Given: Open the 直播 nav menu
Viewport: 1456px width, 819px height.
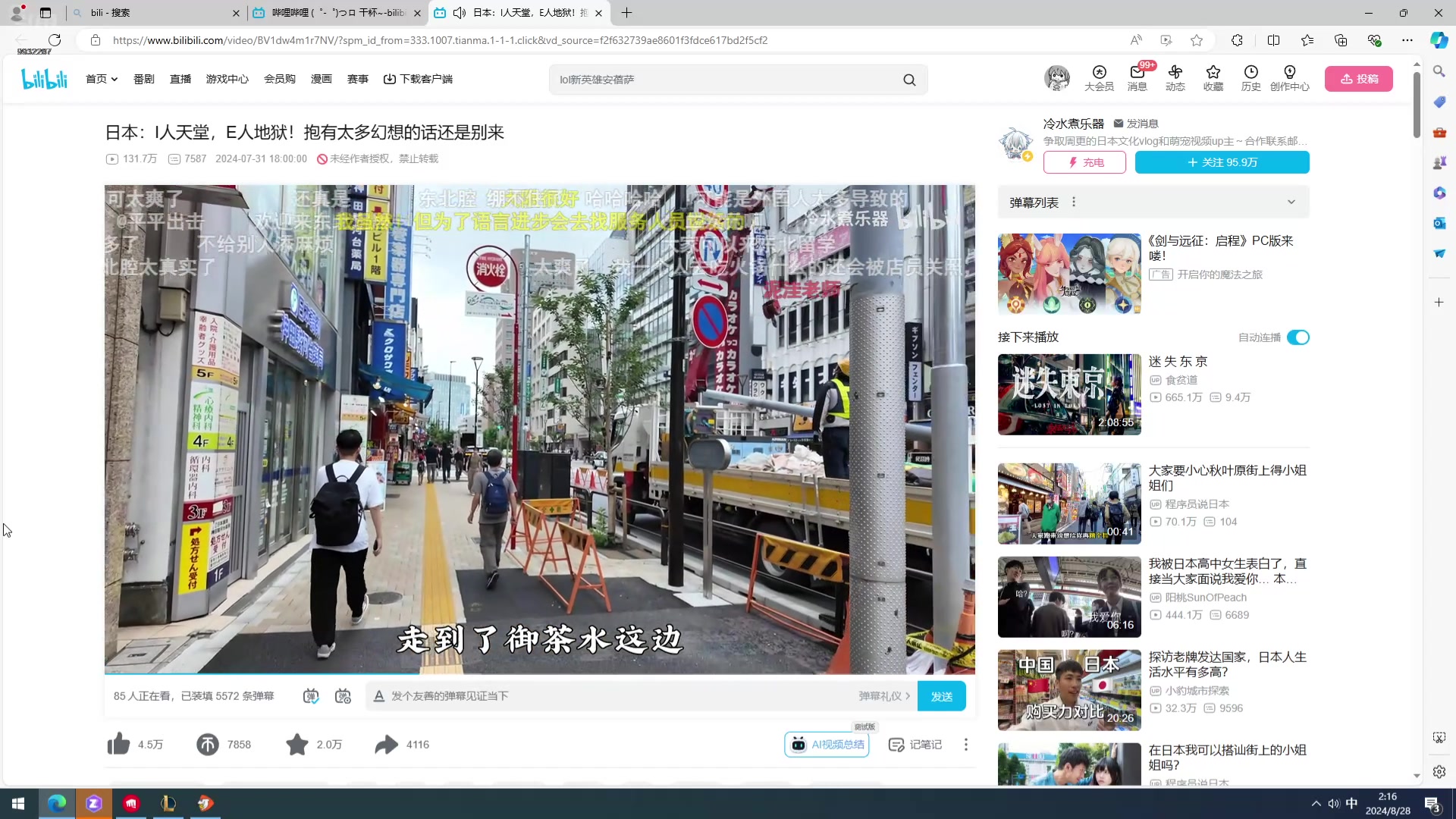Looking at the screenshot, I should pos(180,79).
